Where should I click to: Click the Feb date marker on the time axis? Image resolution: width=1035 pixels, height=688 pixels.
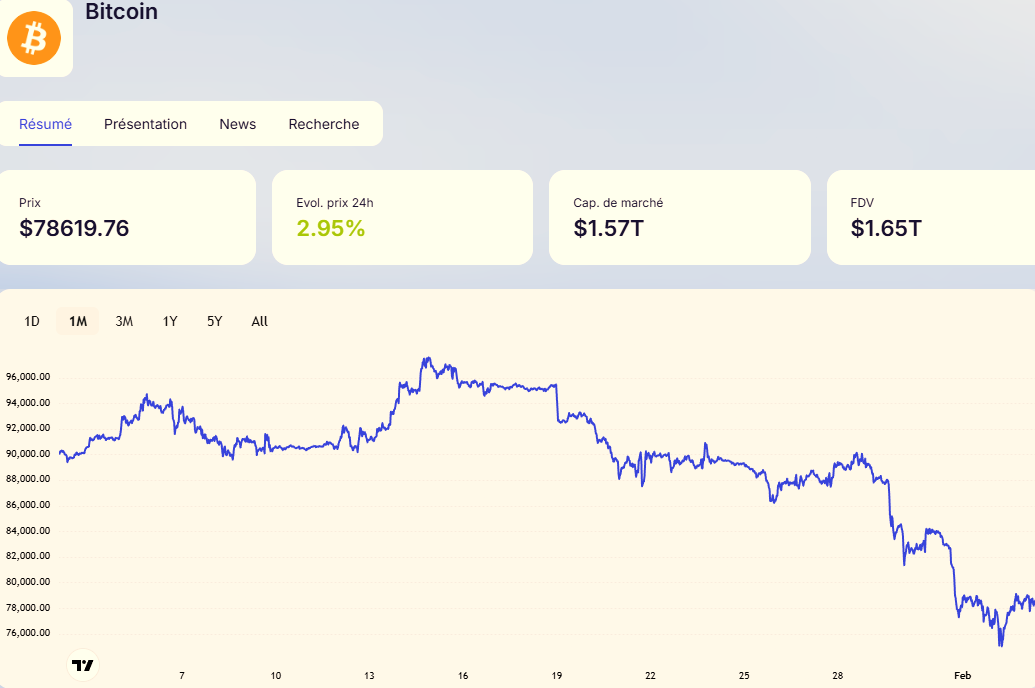pos(962,676)
